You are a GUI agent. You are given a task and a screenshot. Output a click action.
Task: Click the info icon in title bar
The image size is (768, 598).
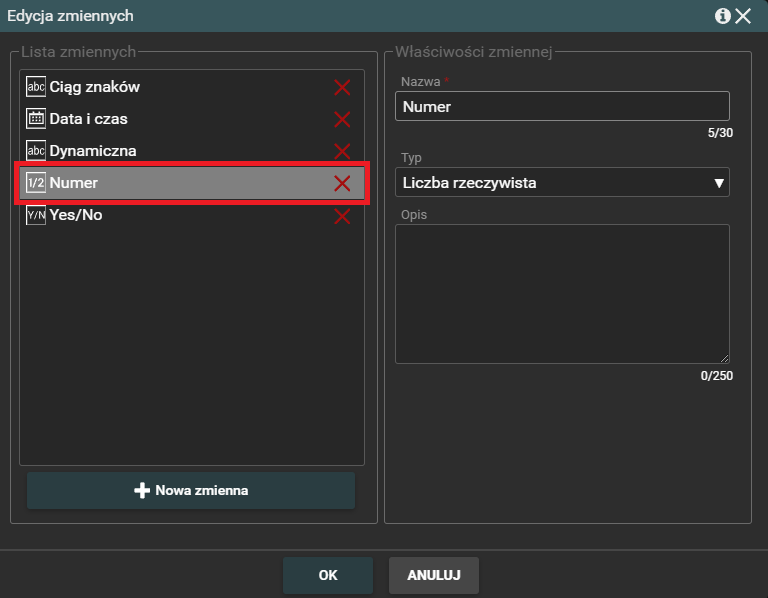(722, 16)
